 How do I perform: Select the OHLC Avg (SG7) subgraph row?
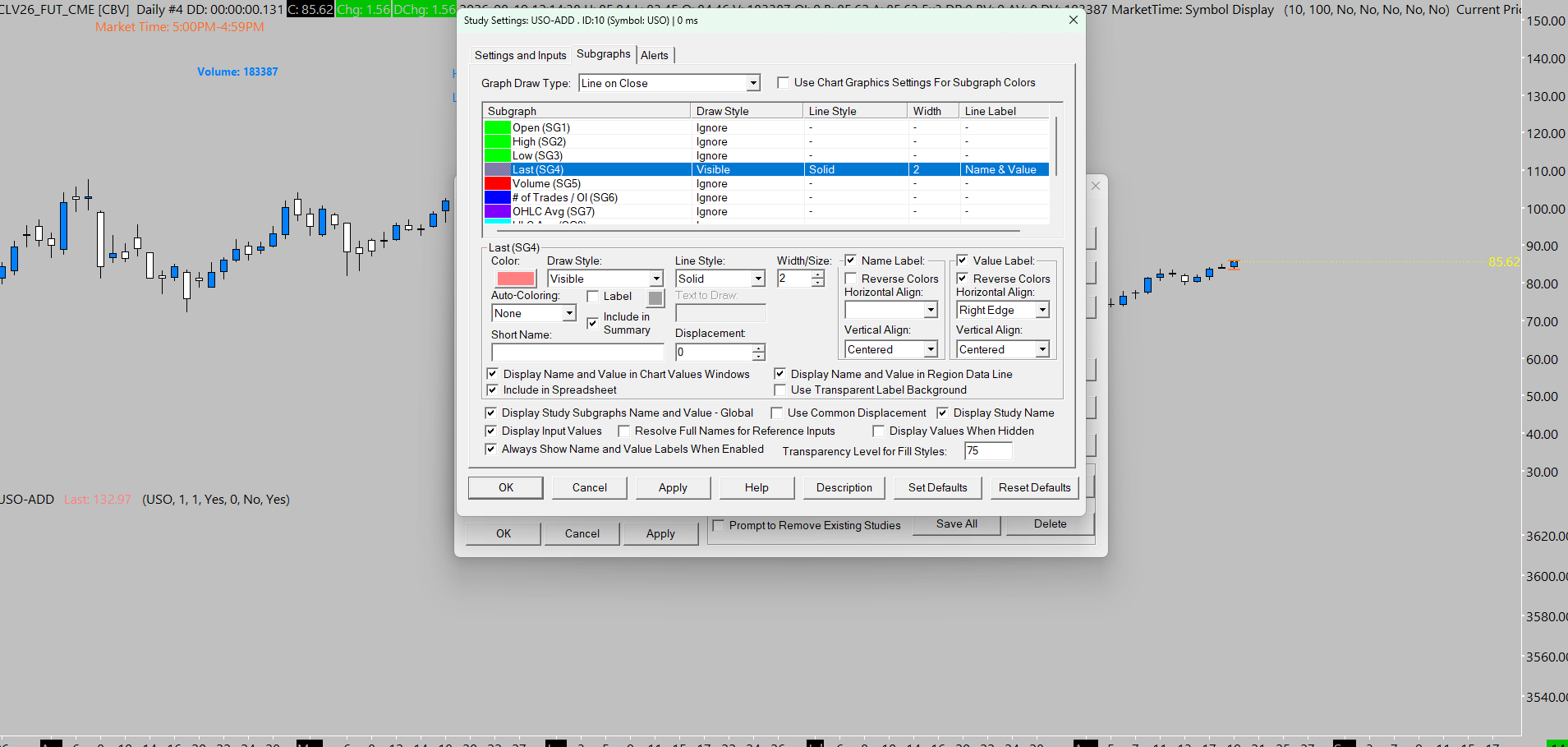coord(766,211)
